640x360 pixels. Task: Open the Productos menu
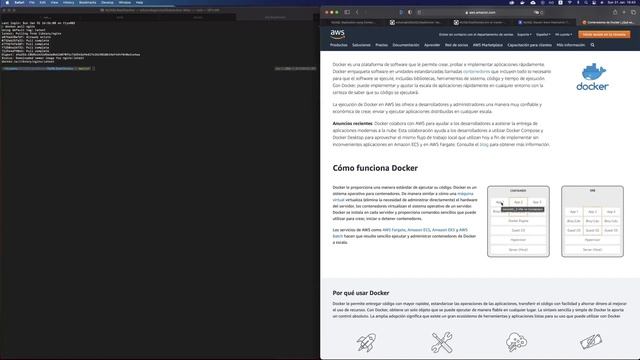tap(338, 45)
